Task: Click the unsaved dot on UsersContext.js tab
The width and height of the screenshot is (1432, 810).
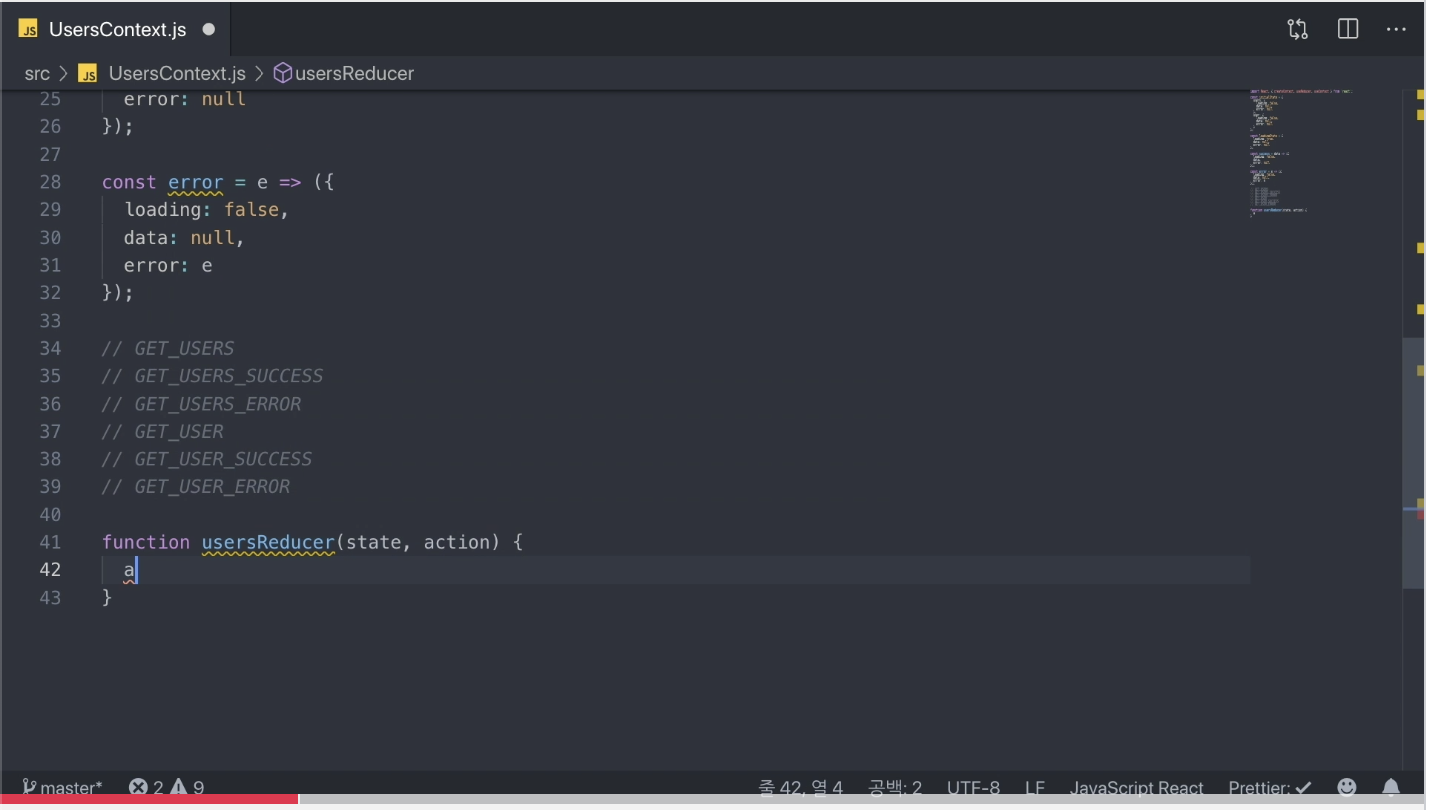Action: coord(209,30)
